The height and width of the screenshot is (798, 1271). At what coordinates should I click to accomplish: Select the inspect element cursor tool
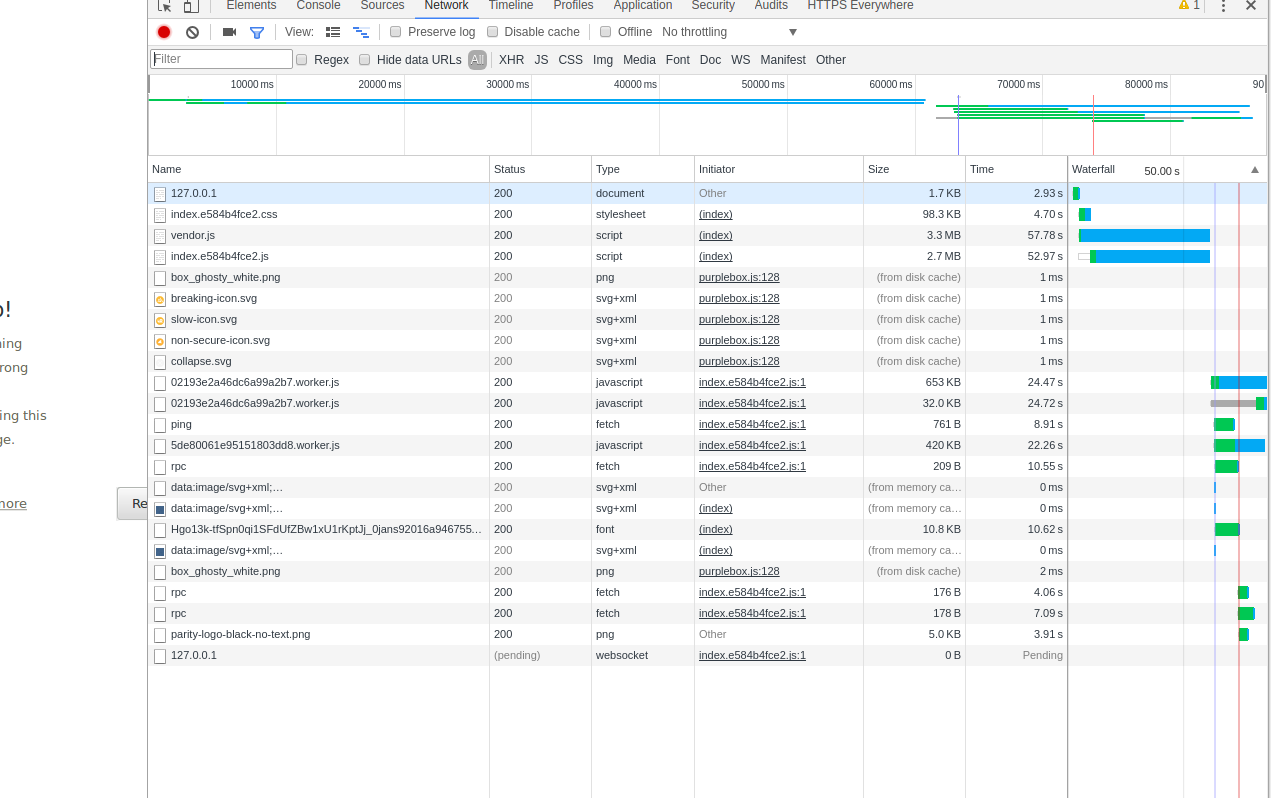tap(164, 7)
